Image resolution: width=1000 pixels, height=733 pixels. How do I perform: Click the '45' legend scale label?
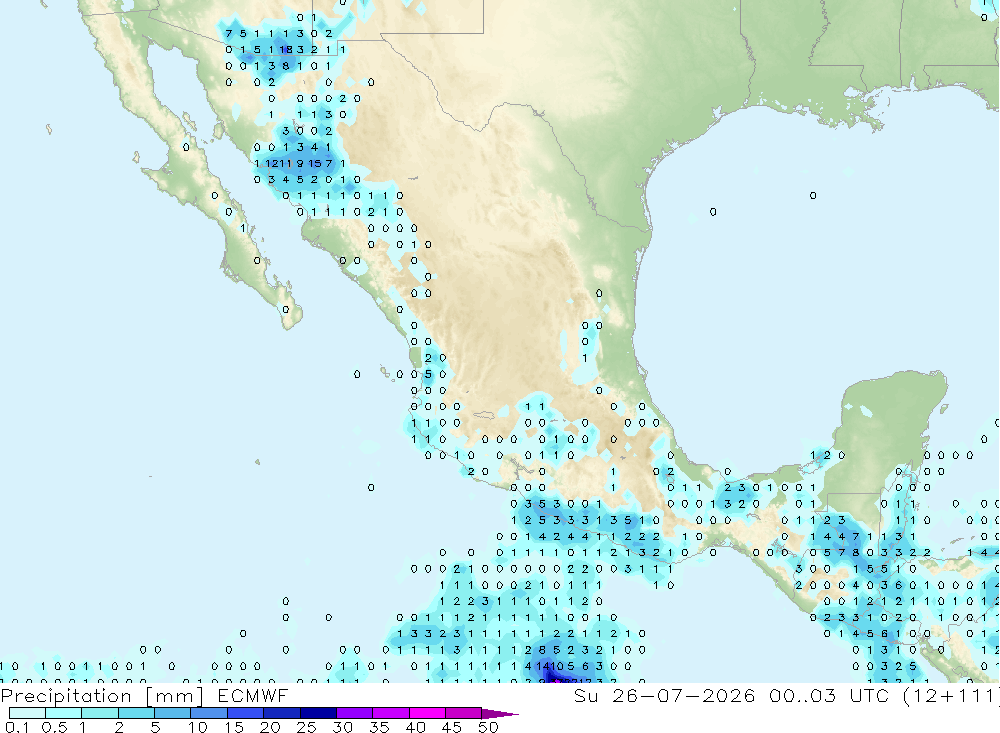tap(452, 727)
